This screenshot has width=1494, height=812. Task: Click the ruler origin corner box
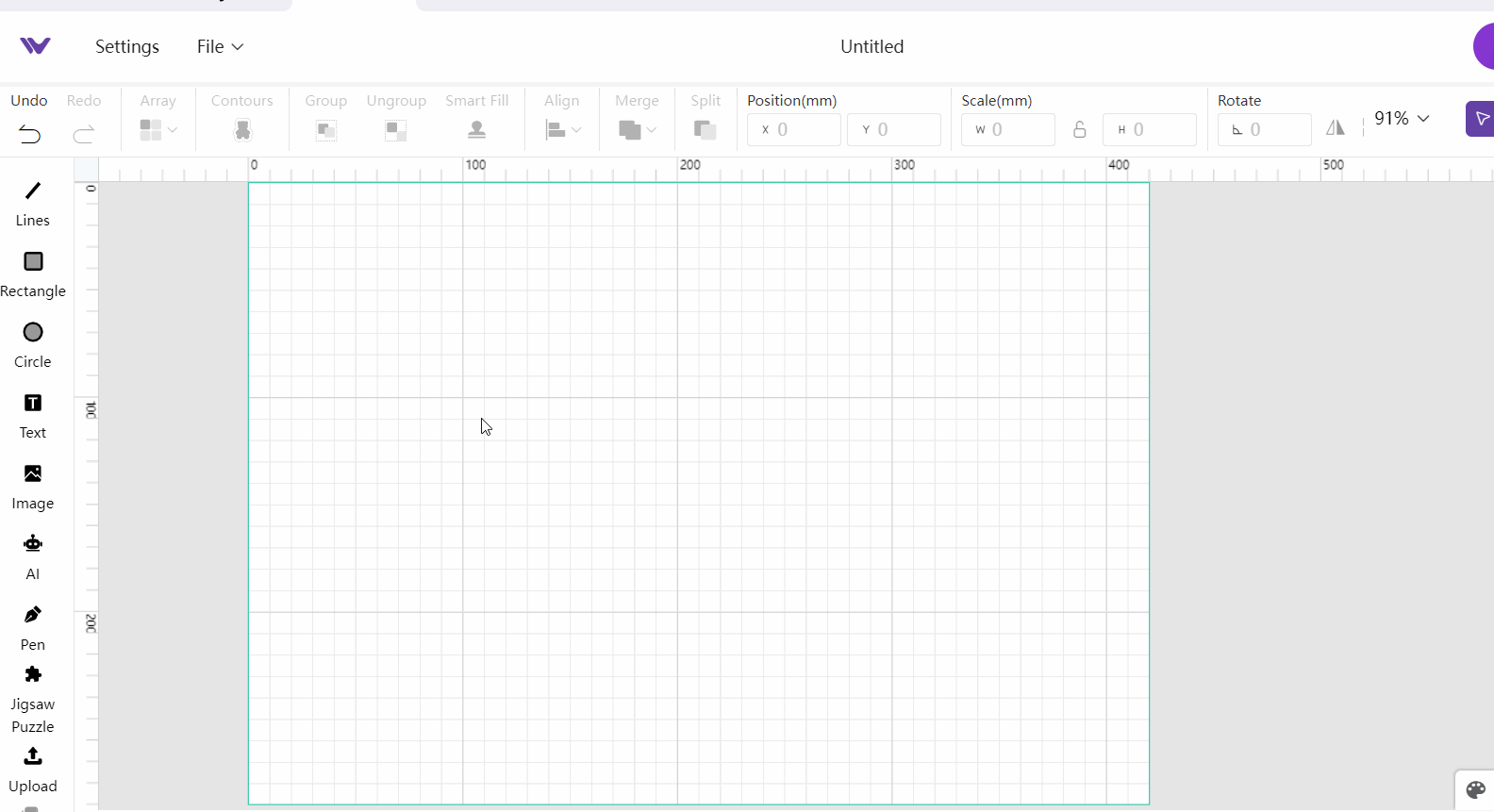pos(87,170)
